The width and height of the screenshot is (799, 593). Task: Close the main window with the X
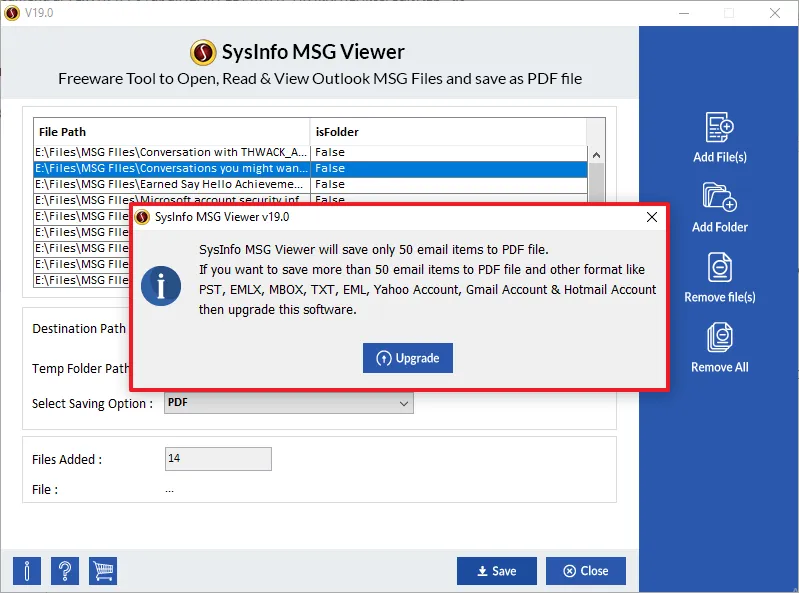point(775,13)
